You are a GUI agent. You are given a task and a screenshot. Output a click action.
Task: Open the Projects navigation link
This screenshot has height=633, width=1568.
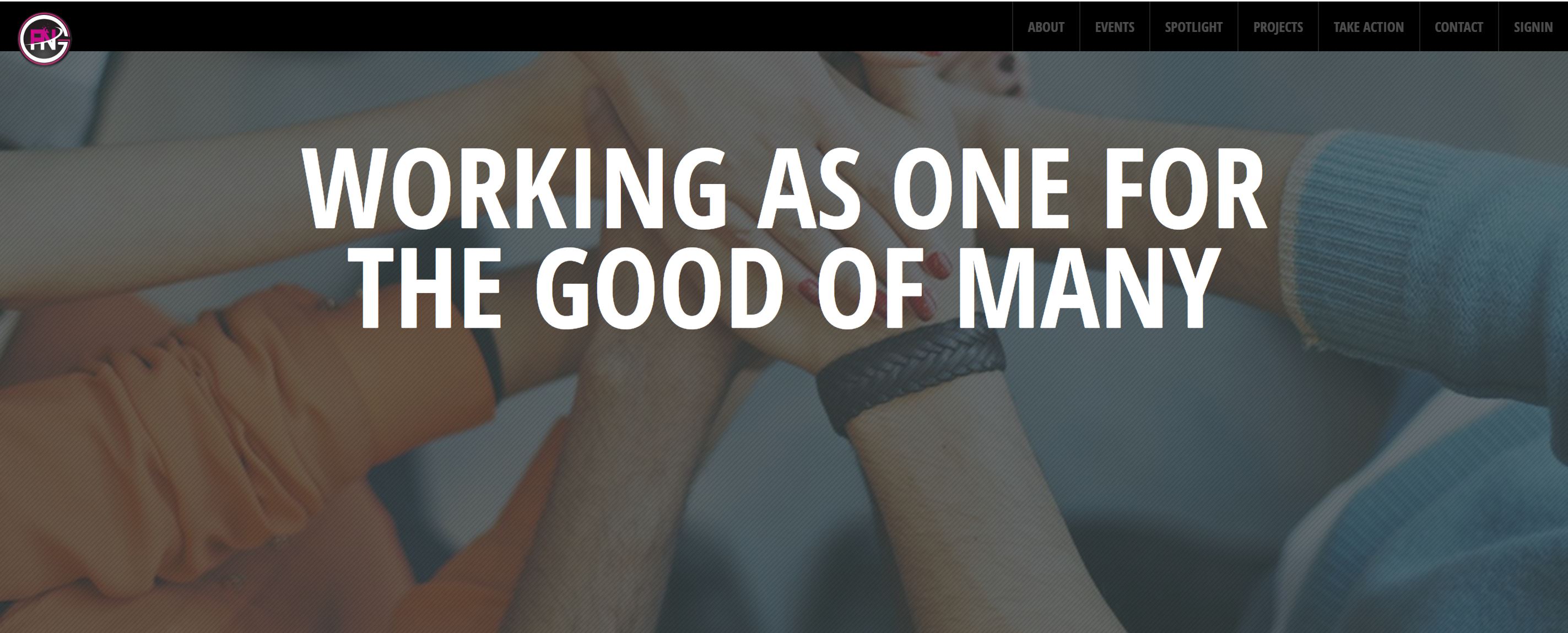point(1278,27)
